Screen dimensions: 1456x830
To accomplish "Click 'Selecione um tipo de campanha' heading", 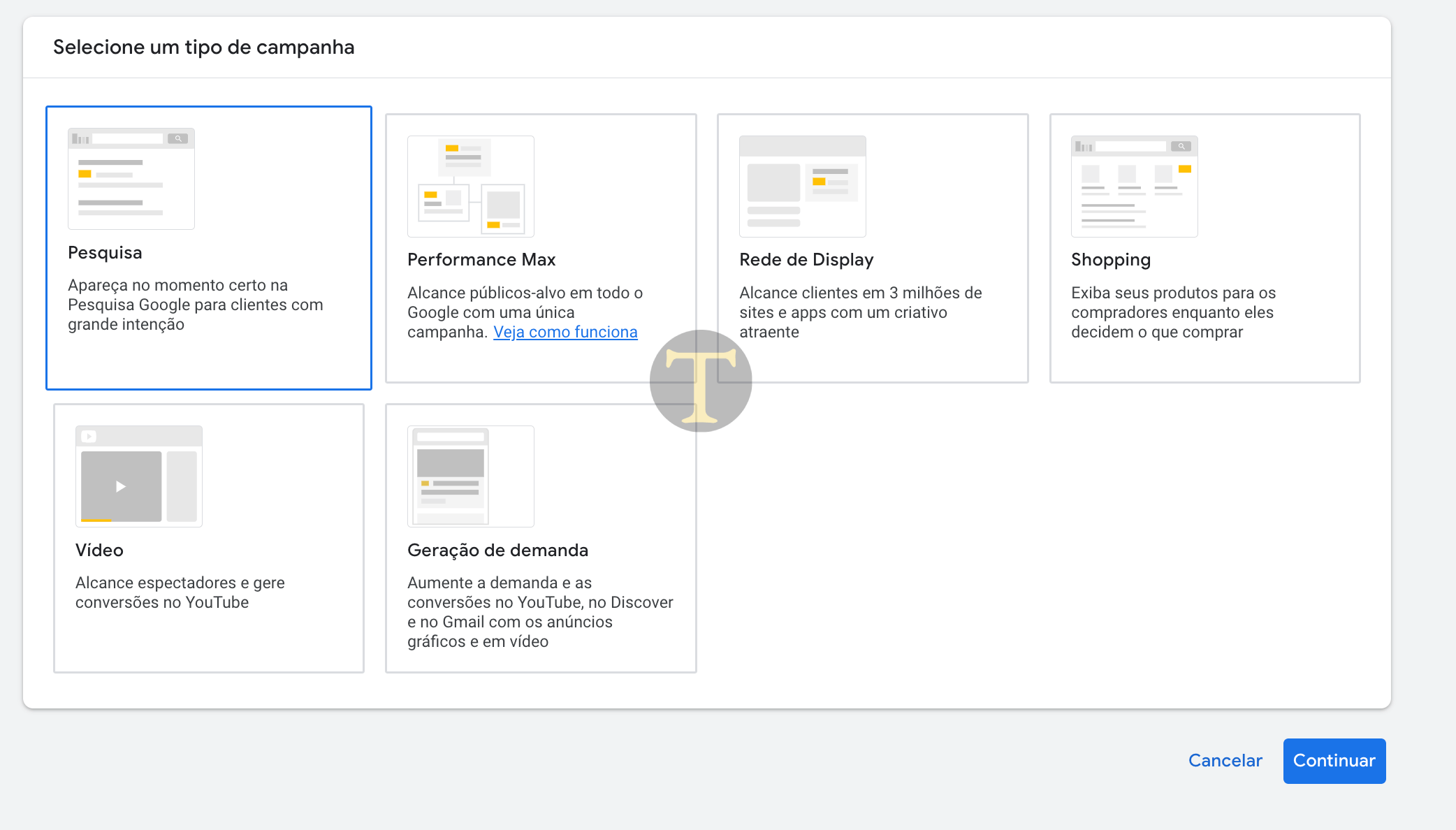I will [204, 48].
